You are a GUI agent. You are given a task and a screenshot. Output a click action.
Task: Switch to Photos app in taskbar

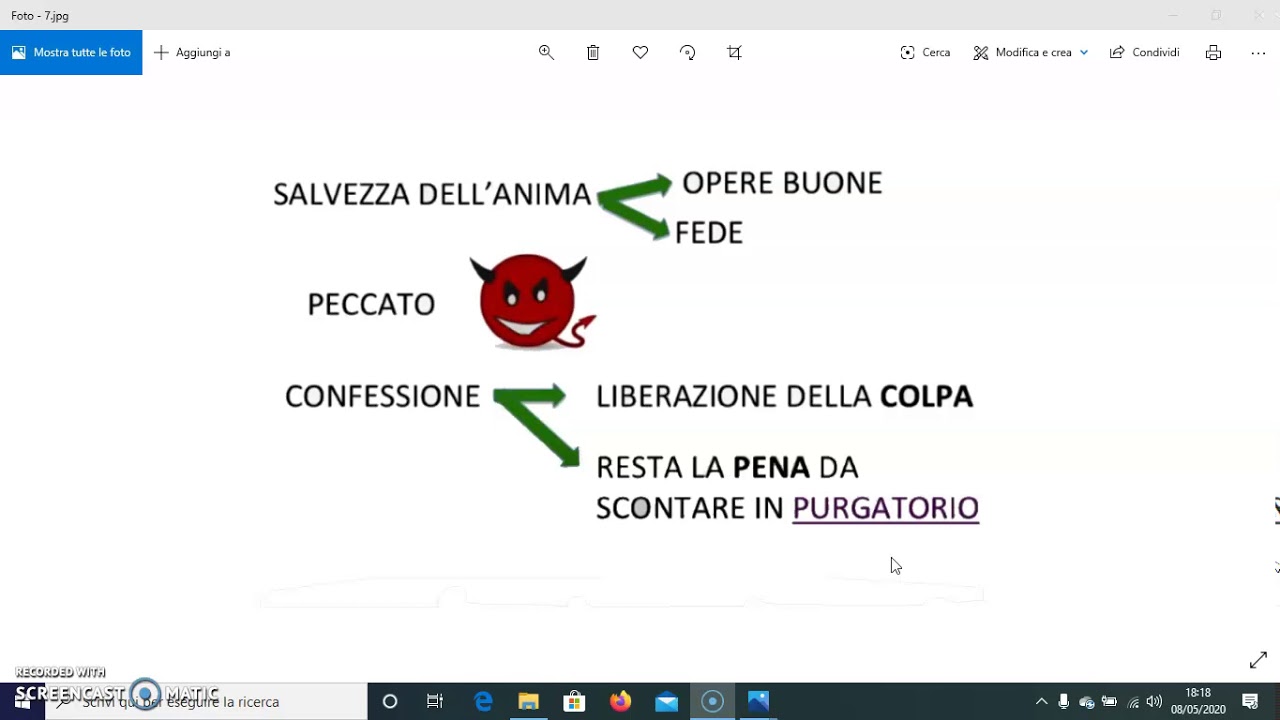[x=758, y=701]
